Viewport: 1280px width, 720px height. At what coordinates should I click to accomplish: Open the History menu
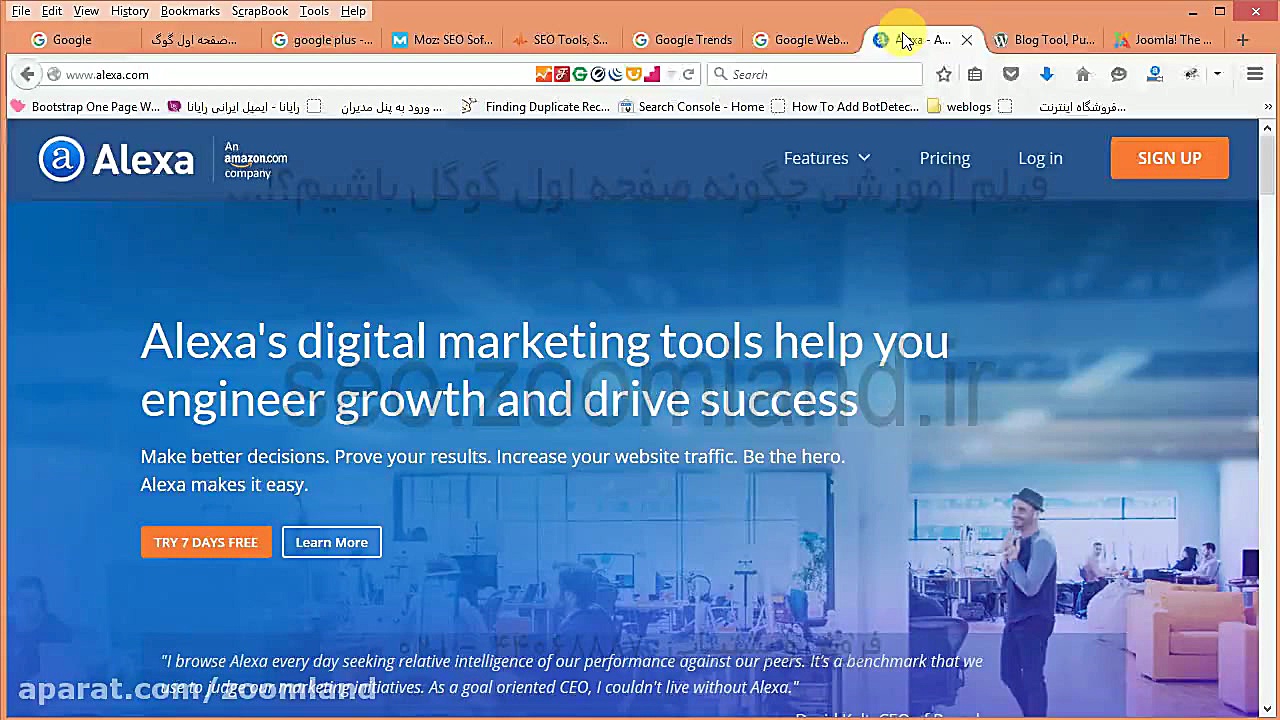pyautogui.click(x=130, y=11)
